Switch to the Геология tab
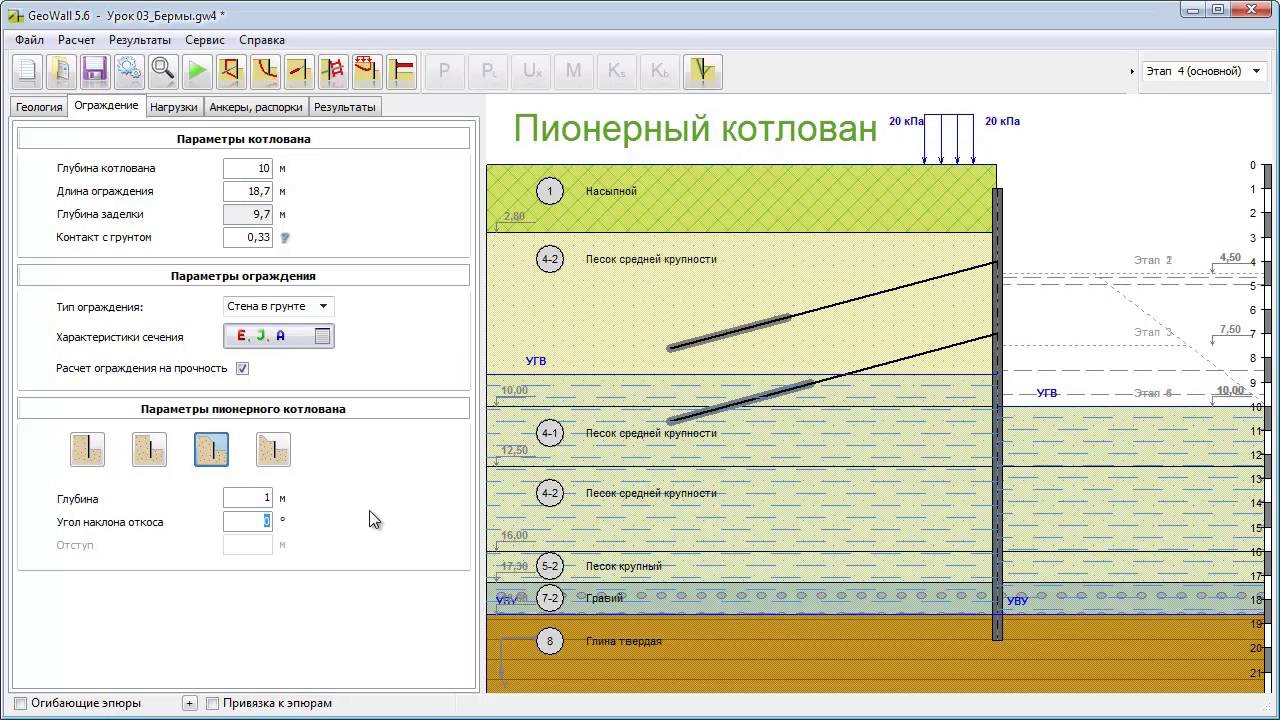The image size is (1280, 720). (x=39, y=107)
